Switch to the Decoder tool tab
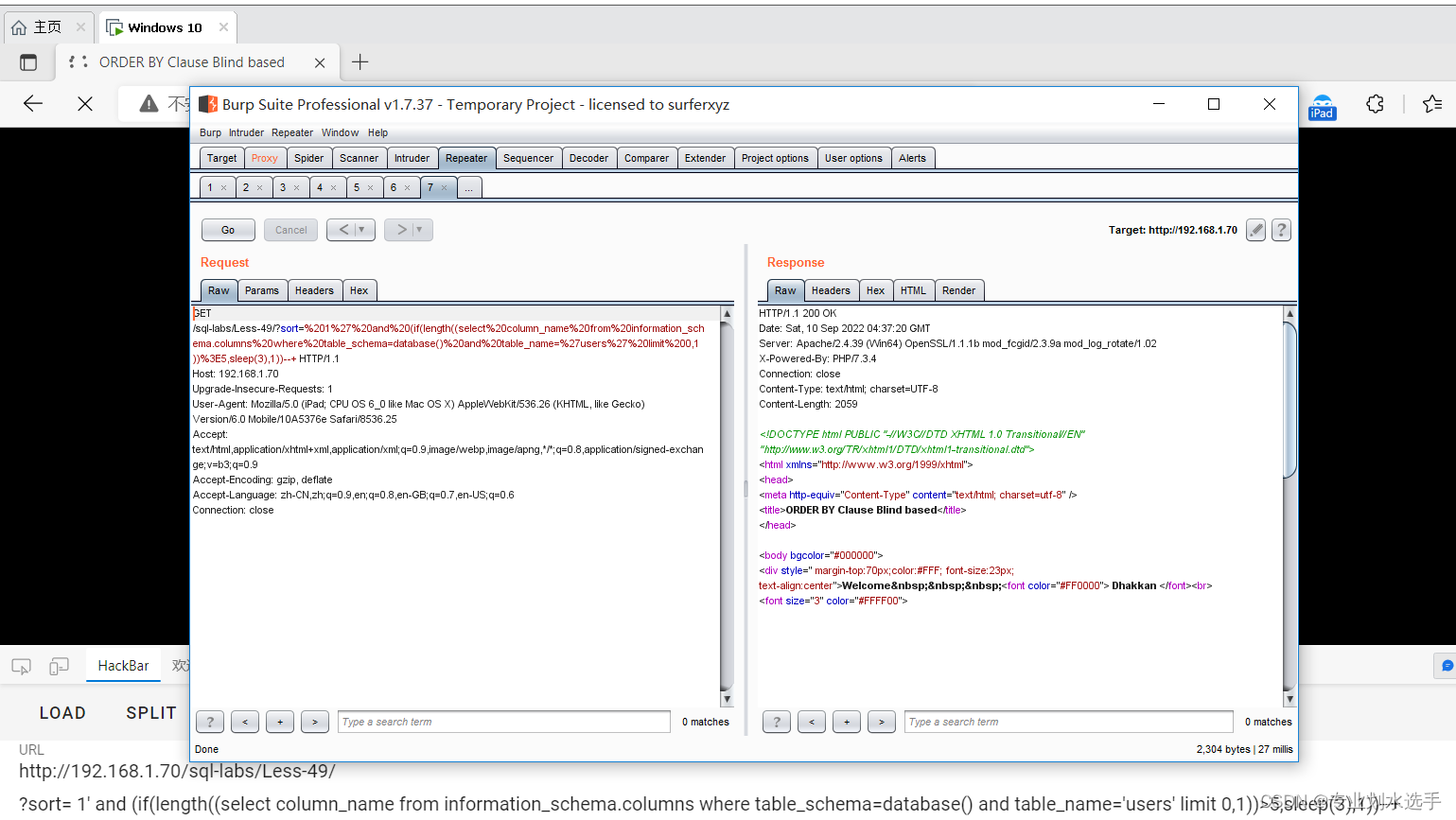This screenshot has width=1456, height=820. coord(588,158)
